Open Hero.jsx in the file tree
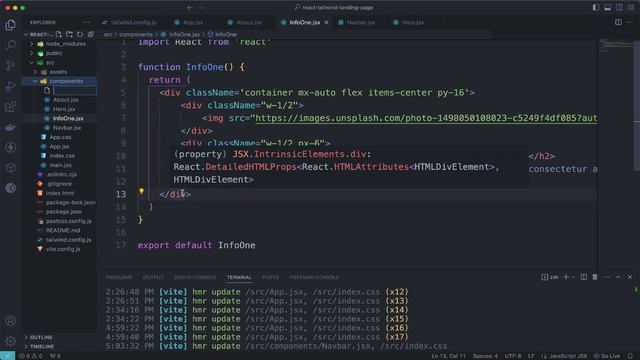 pyautogui.click(x=64, y=109)
